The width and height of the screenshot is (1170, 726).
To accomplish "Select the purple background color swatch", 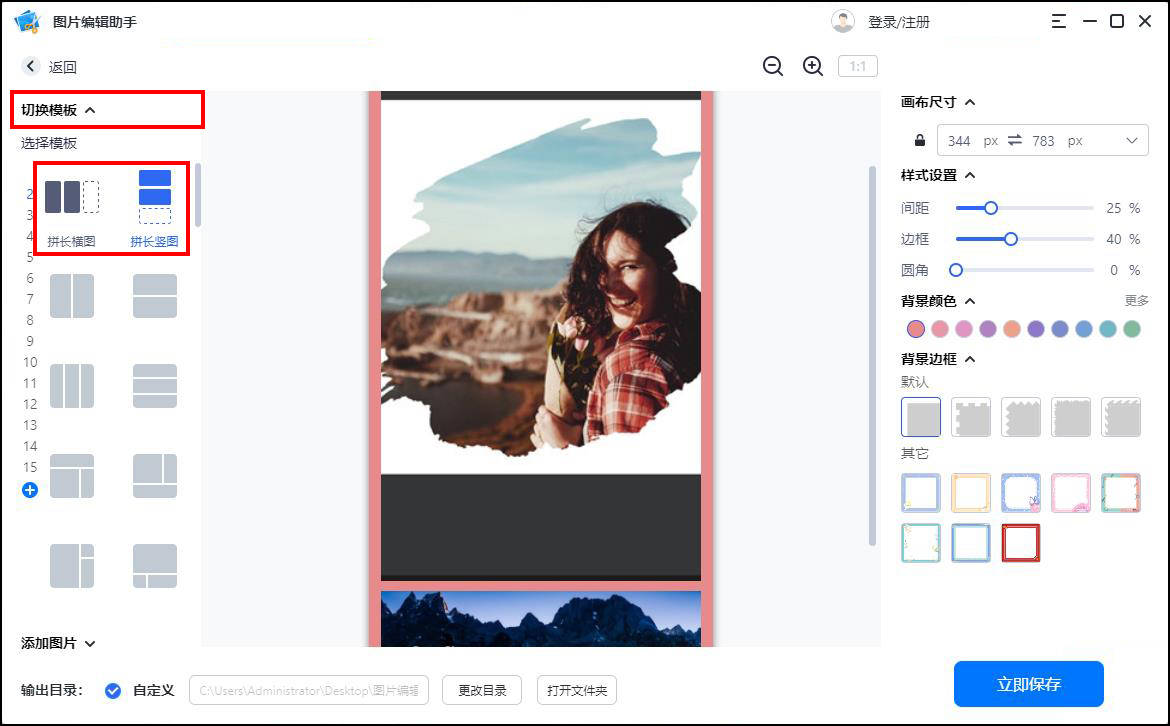I will click(988, 328).
